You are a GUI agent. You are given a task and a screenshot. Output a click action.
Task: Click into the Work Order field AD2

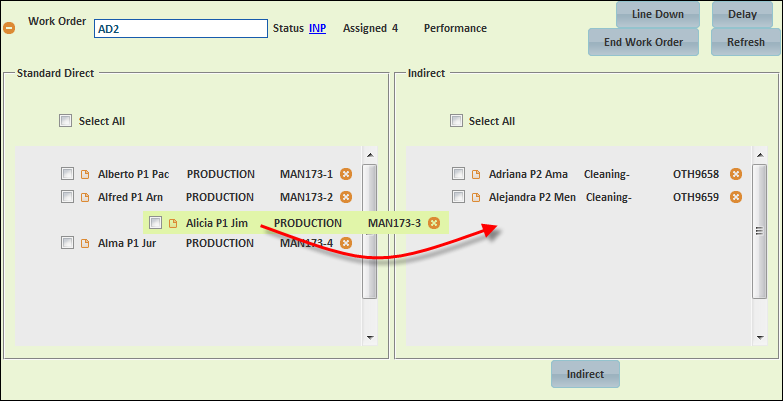point(181,29)
